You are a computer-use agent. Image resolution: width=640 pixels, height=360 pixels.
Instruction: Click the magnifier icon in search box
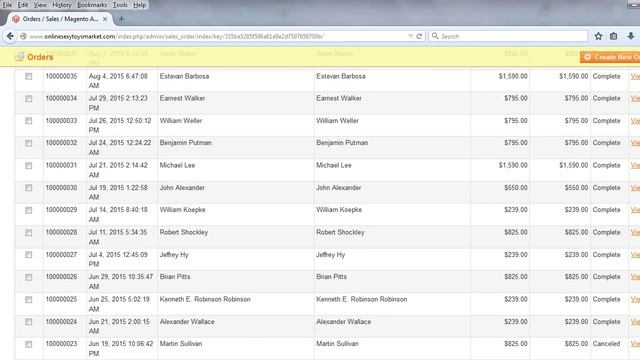[435, 36]
